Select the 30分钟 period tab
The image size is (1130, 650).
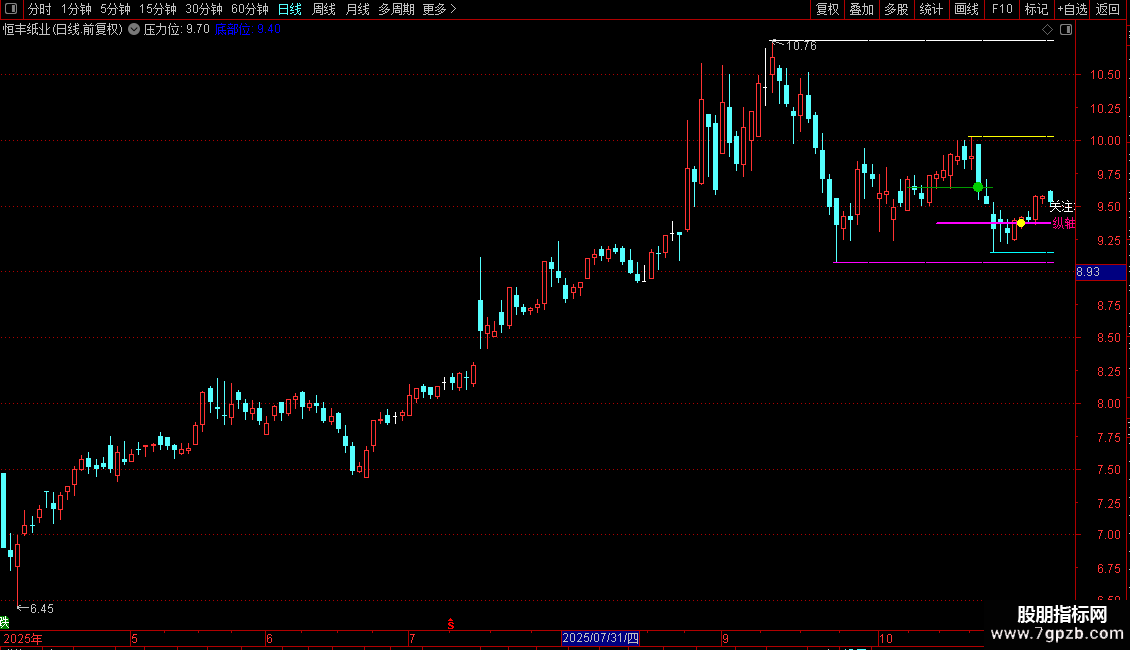point(204,9)
